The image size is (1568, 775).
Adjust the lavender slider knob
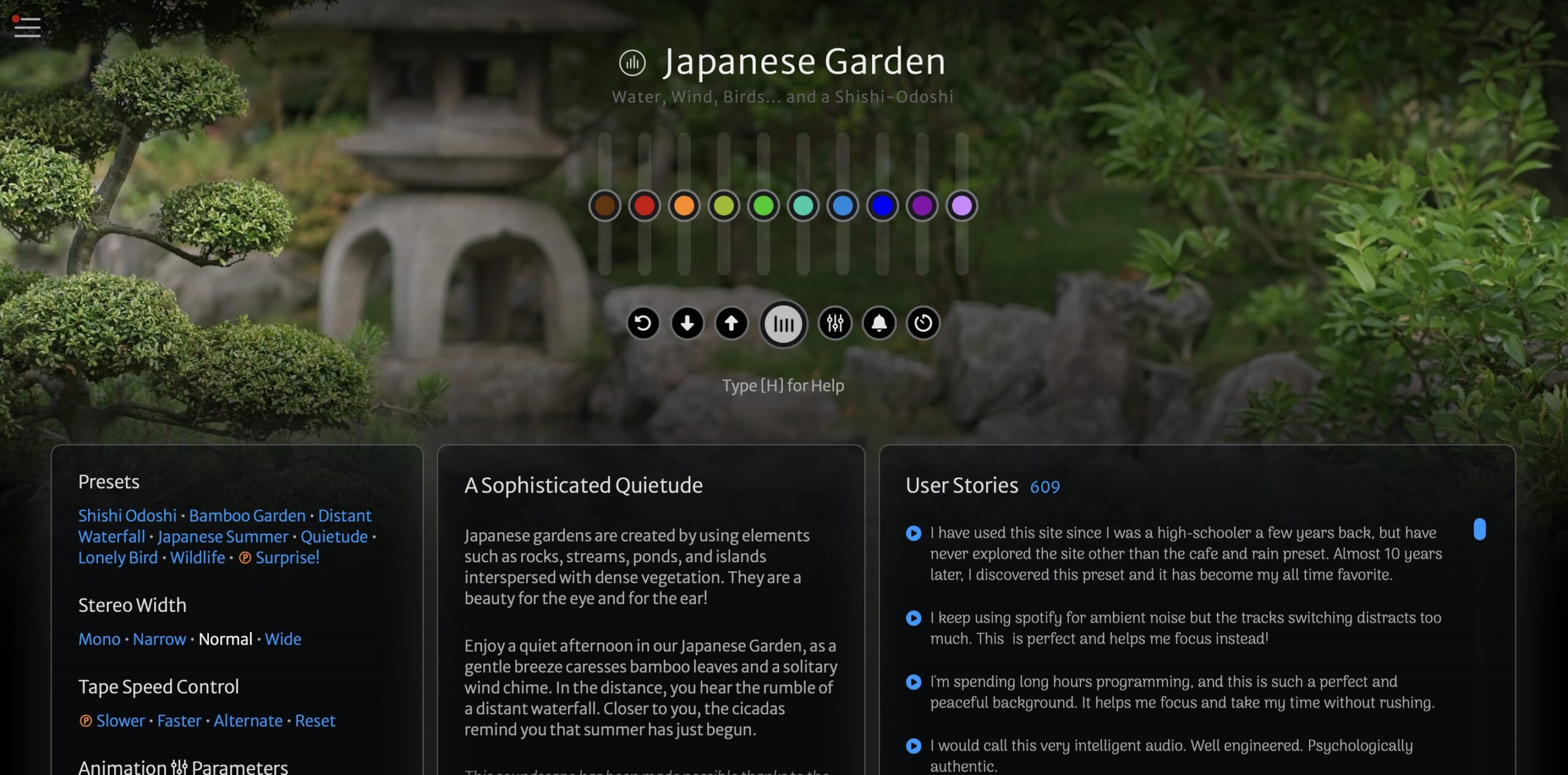962,206
